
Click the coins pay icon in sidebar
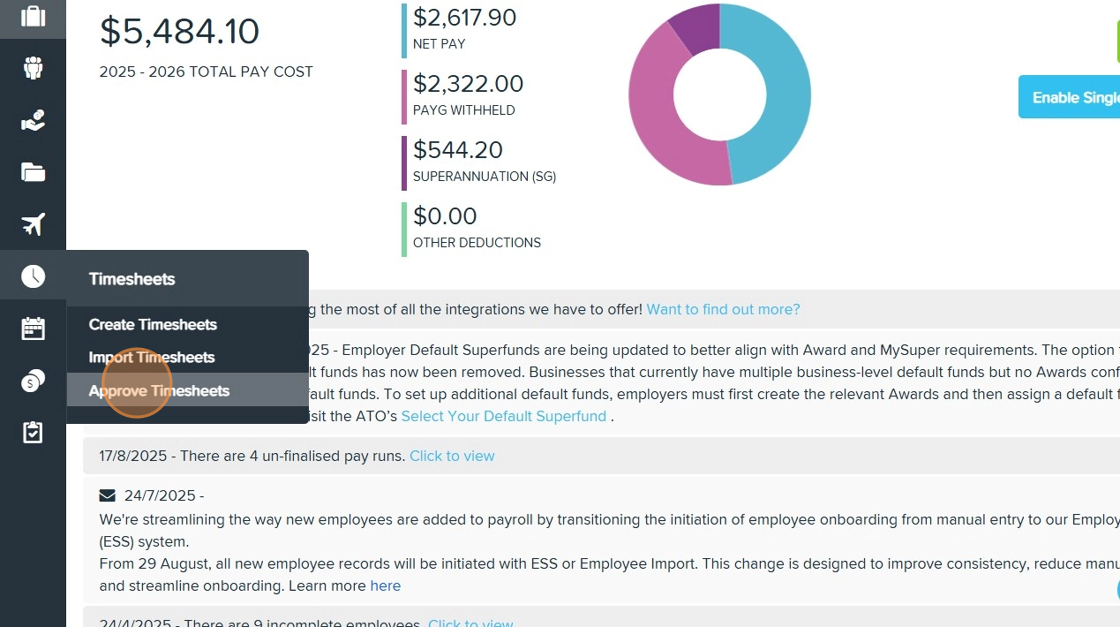pos(33,380)
